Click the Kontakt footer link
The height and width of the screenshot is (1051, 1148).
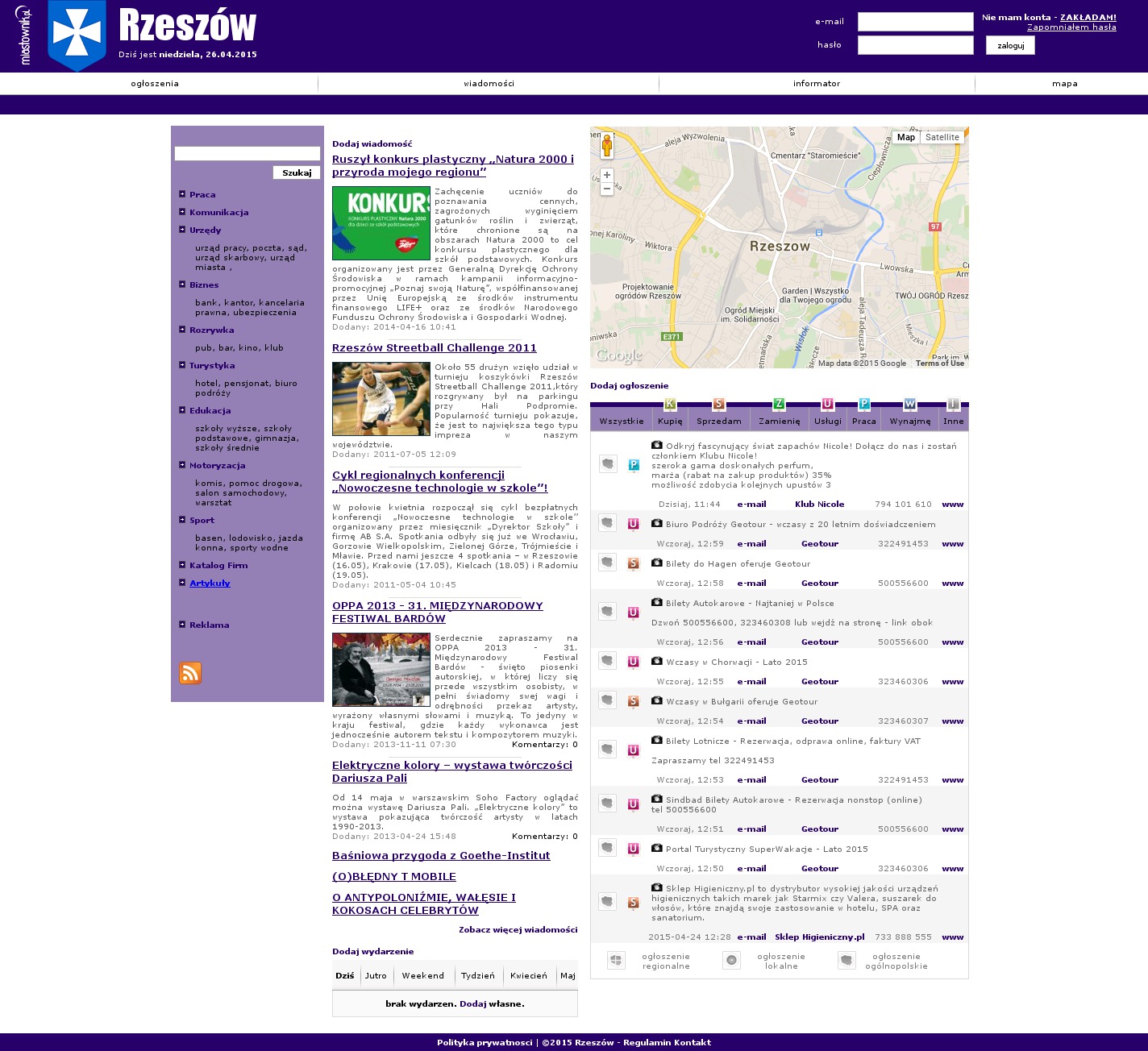click(693, 1042)
